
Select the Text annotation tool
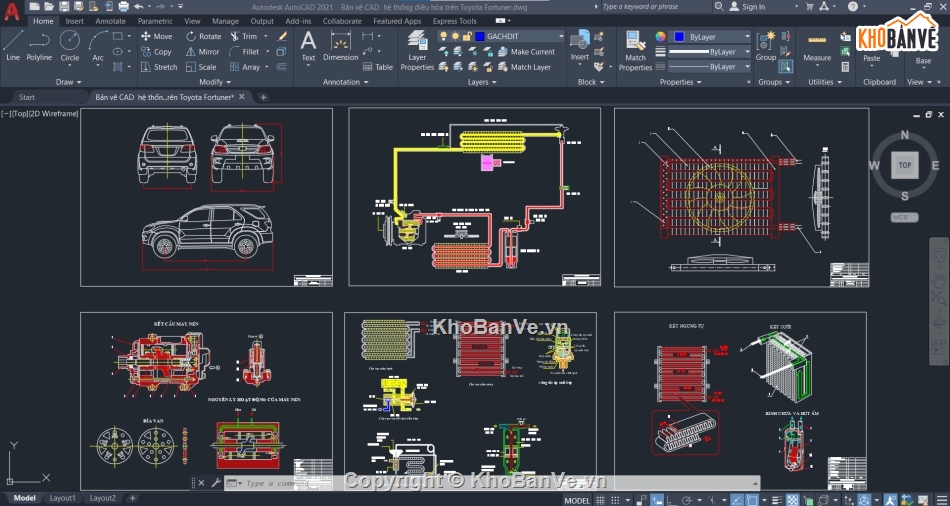click(308, 47)
